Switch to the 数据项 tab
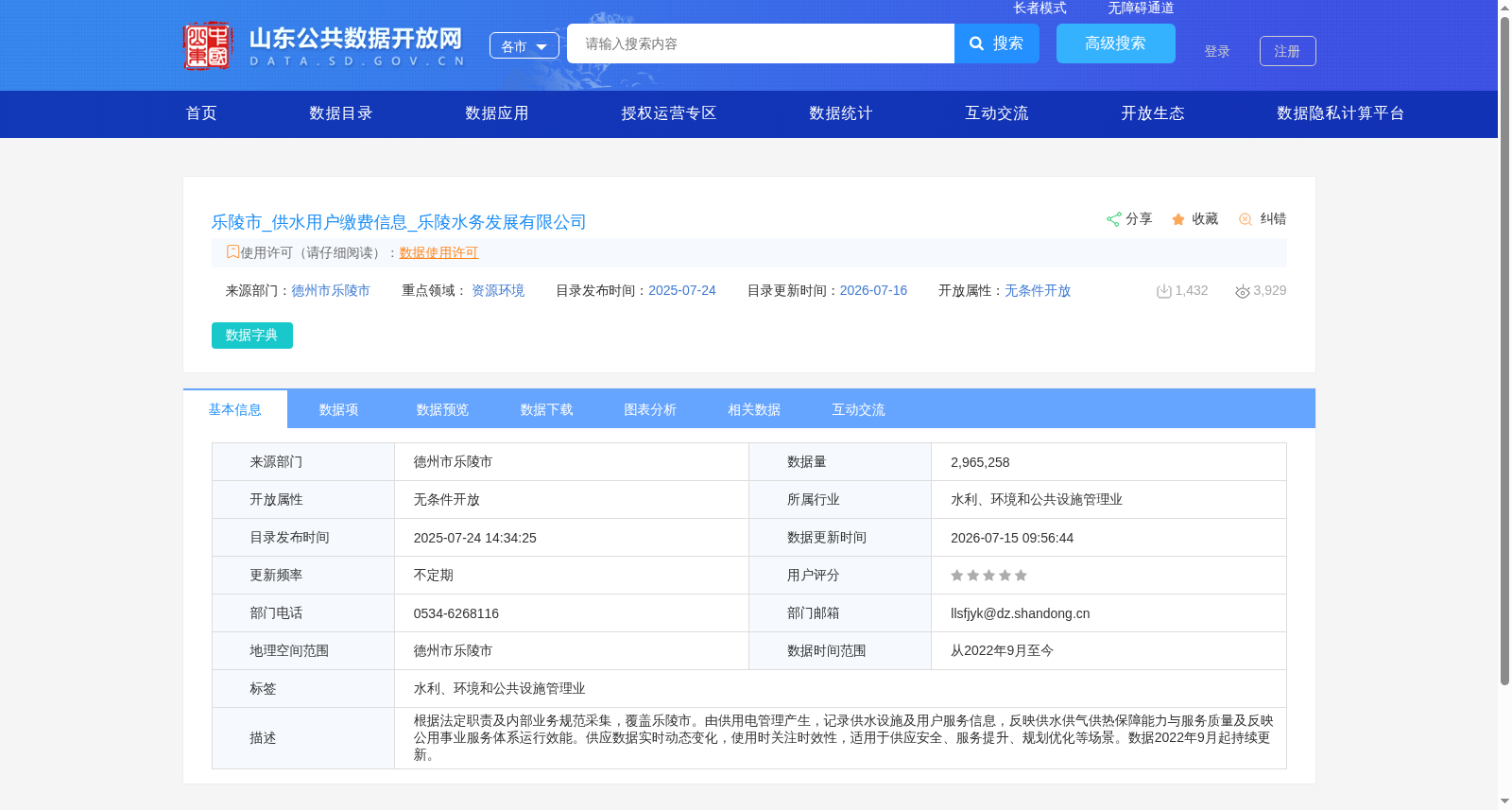Screen dimensions: 1512x810 339,409
